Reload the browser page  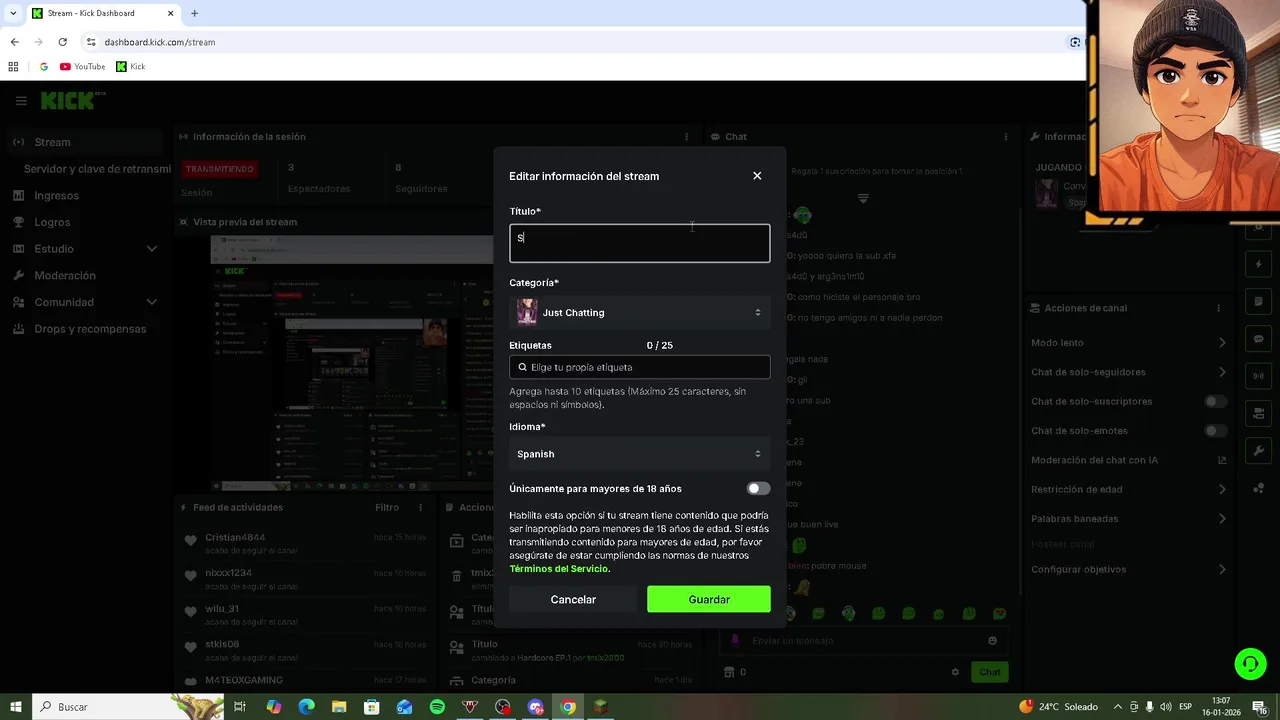pyautogui.click(x=62, y=42)
